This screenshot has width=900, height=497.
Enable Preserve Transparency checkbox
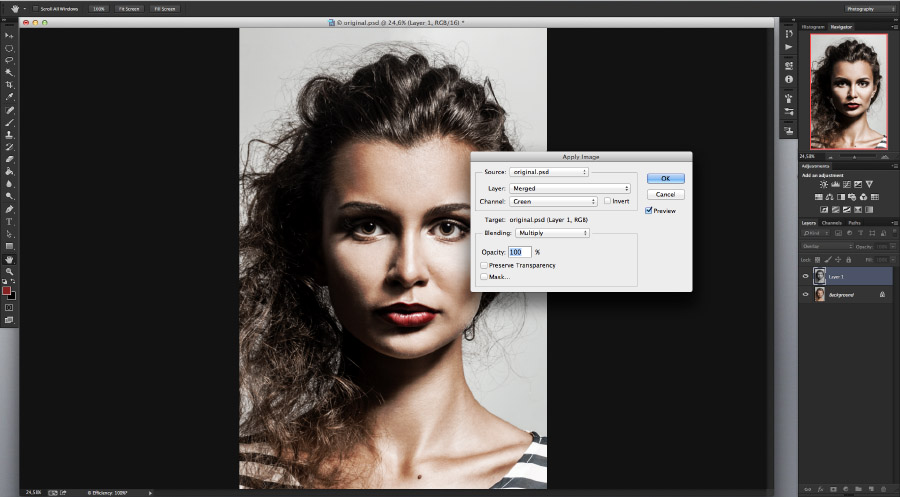tap(484, 266)
